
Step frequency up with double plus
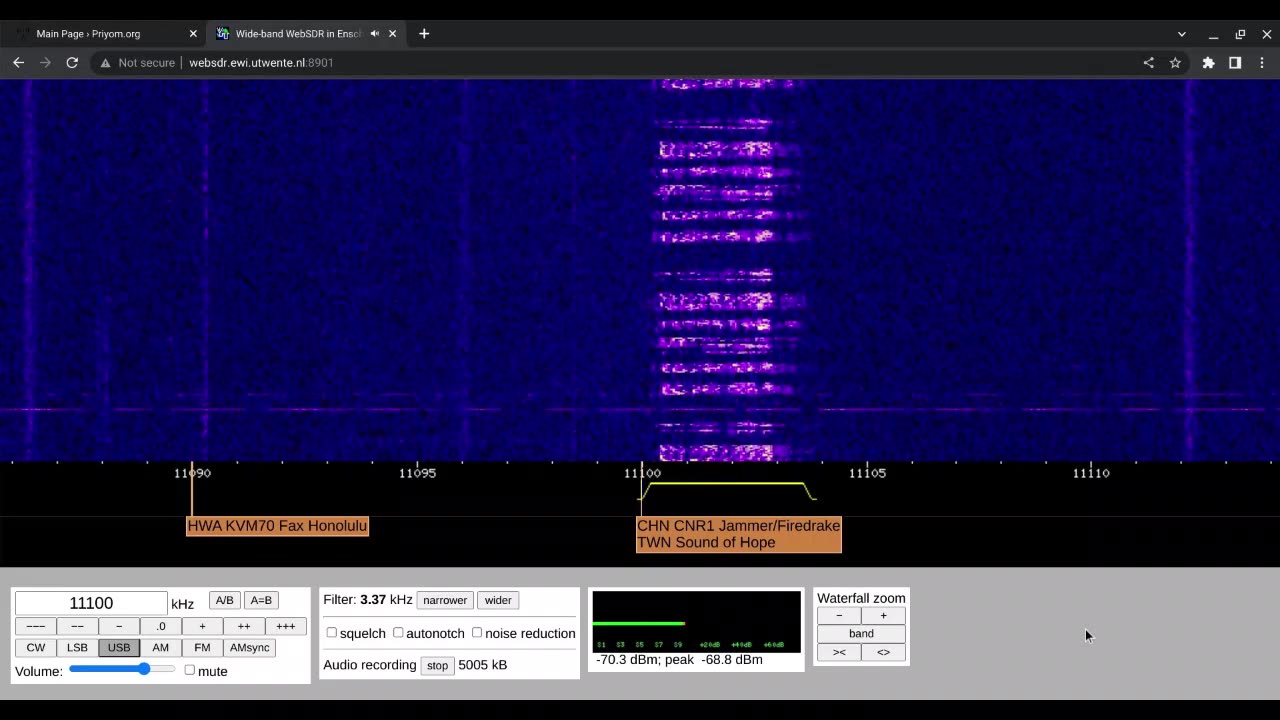[x=244, y=626]
